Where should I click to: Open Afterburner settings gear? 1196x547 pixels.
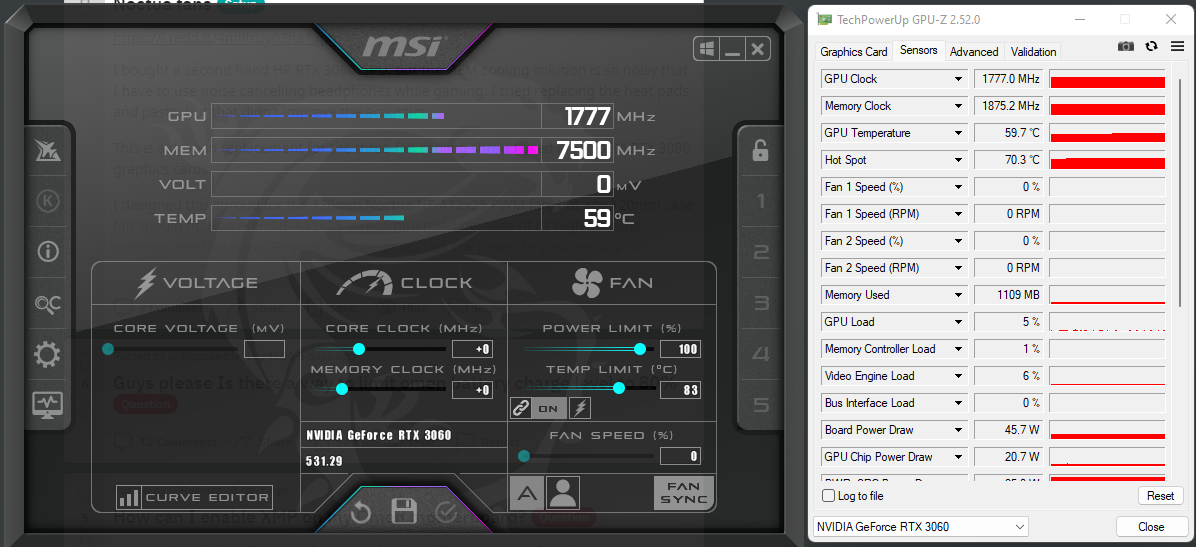point(47,354)
